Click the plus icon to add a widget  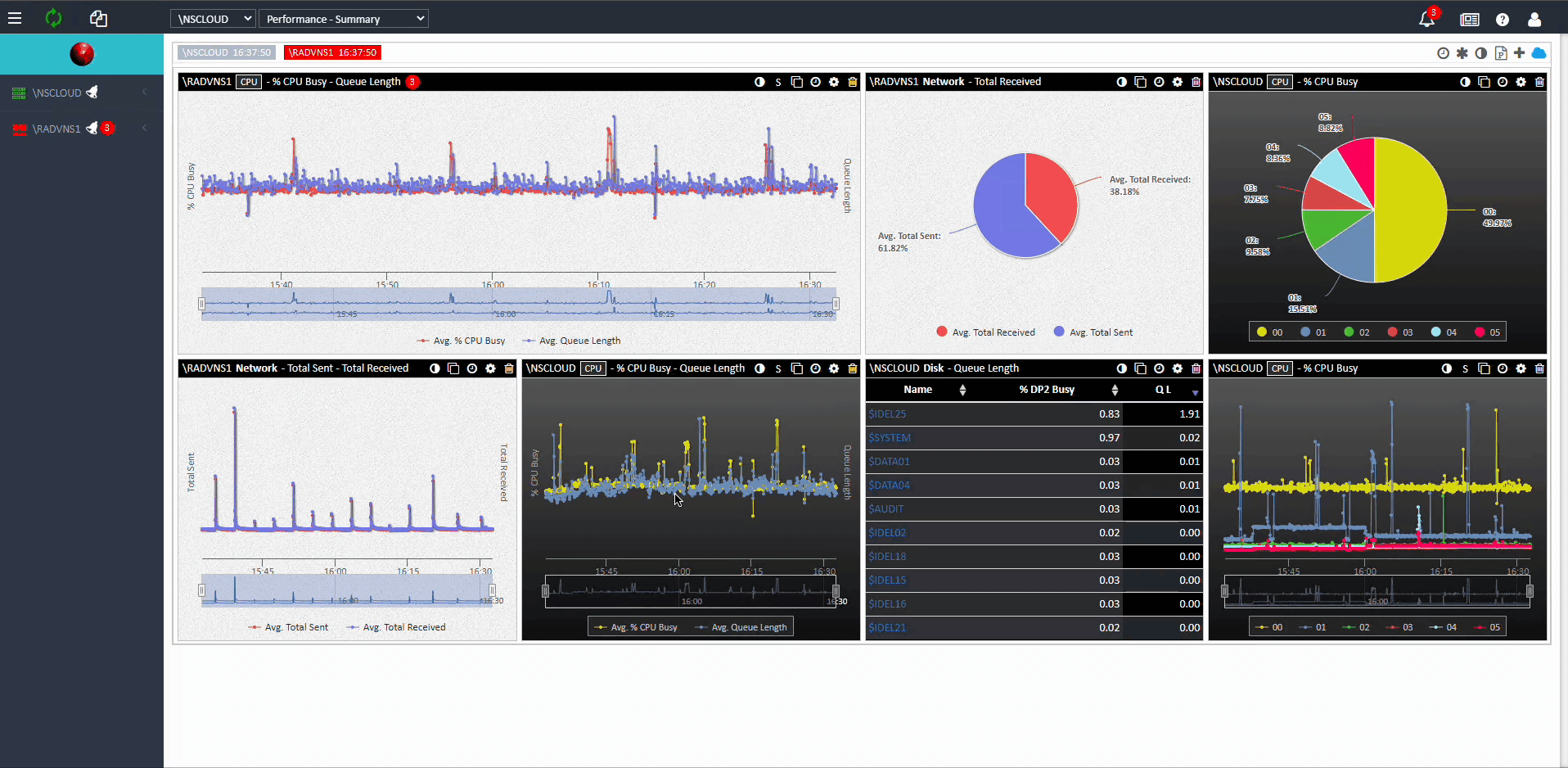(1520, 53)
